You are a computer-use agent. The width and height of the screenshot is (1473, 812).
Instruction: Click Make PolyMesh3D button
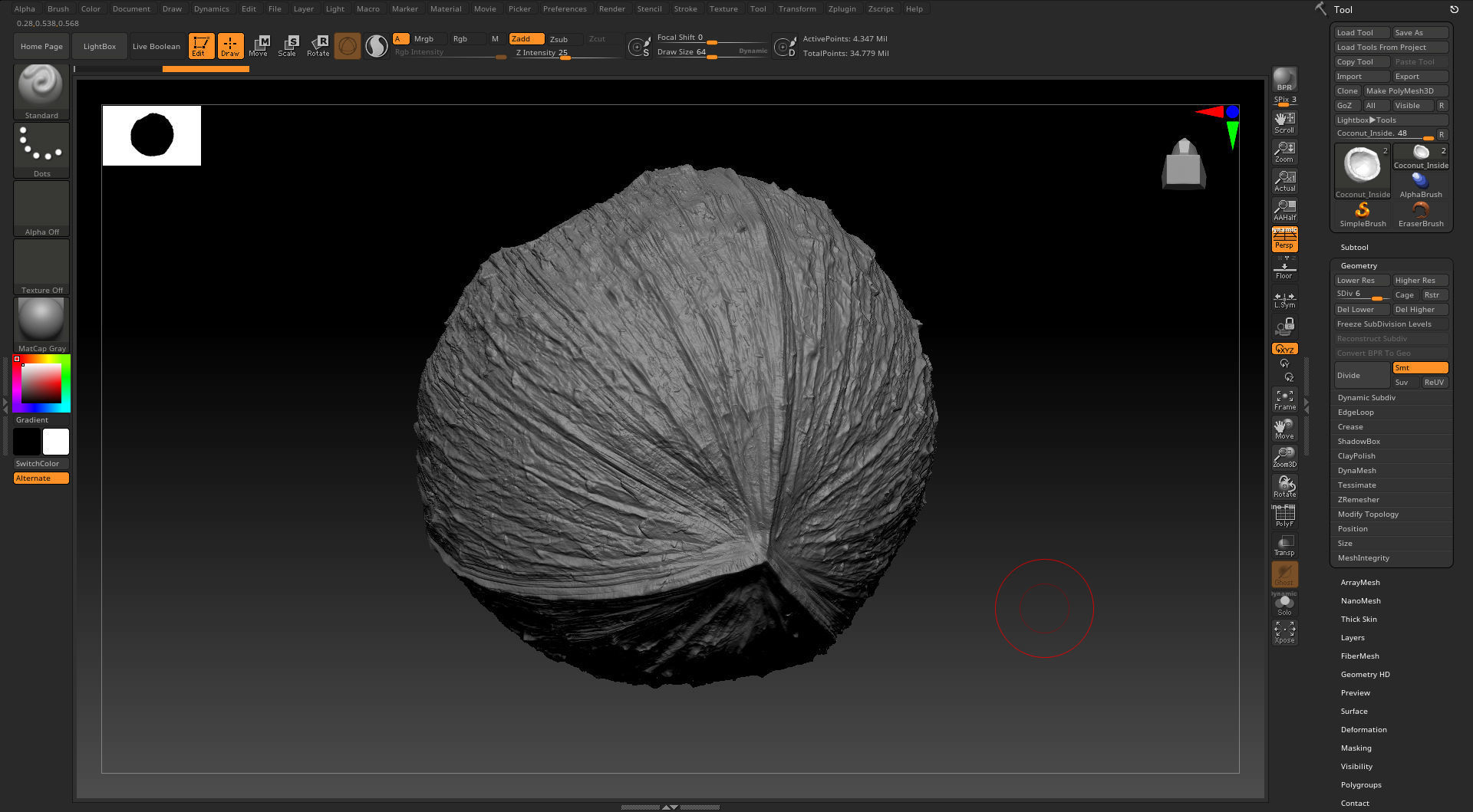coord(1405,90)
